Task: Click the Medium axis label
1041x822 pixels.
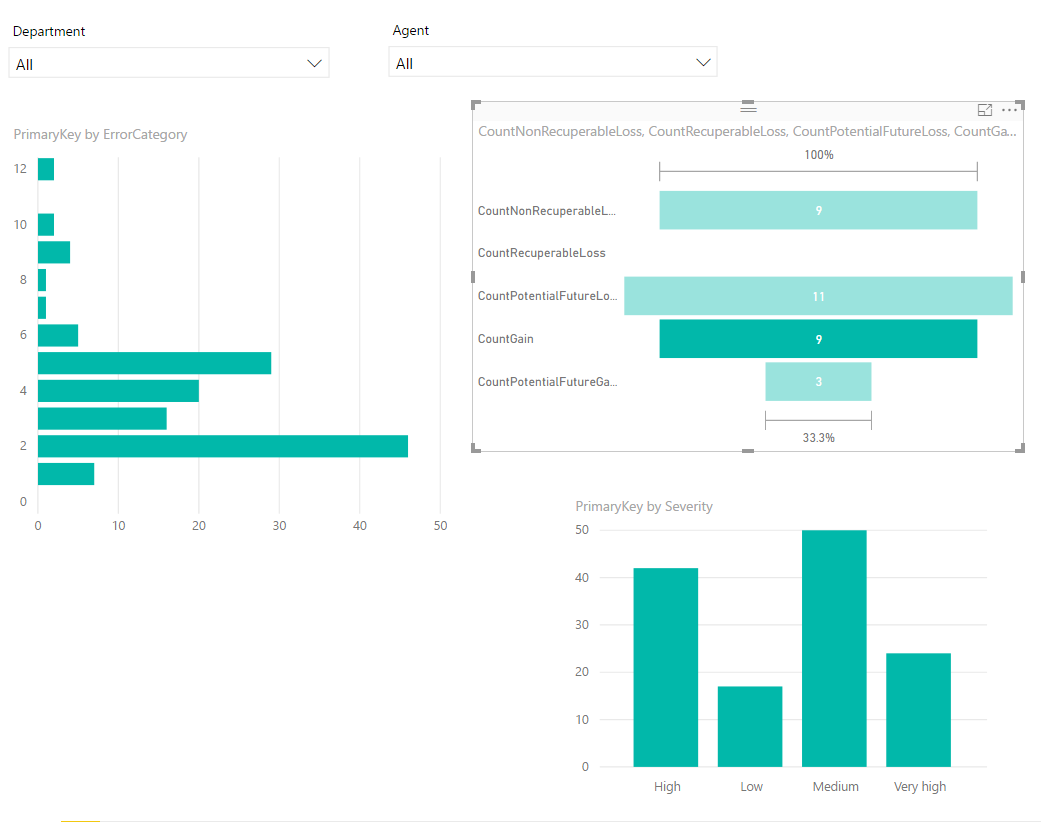Action: [835, 787]
